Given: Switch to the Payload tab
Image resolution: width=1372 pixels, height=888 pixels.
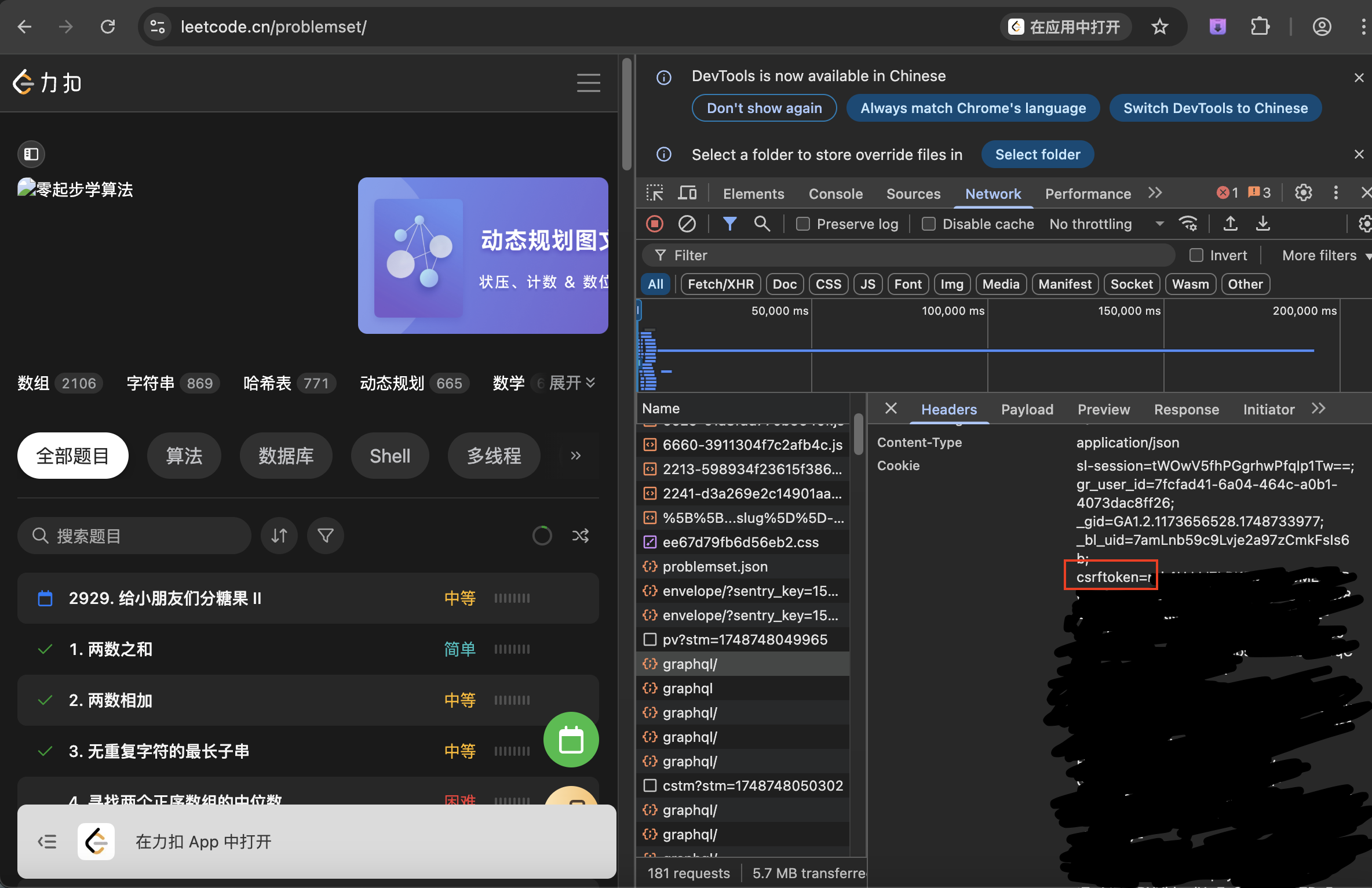Looking at the screenshot, I should click(x=1027, y=409).
